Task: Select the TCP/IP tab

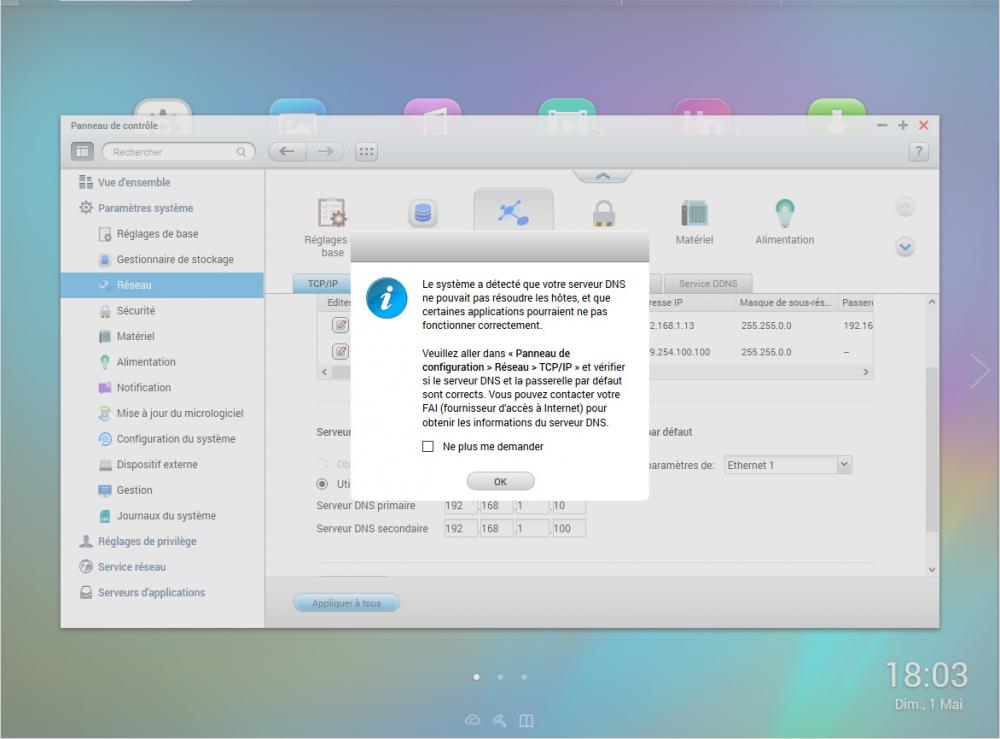Action: [x=322, y=284]
